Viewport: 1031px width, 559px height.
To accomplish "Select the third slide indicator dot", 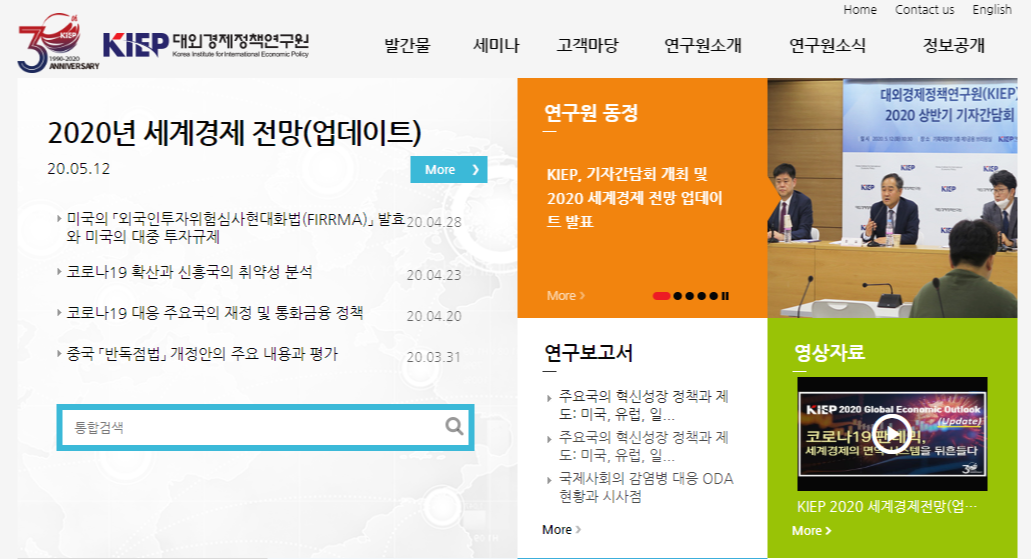I will point(690,296).
